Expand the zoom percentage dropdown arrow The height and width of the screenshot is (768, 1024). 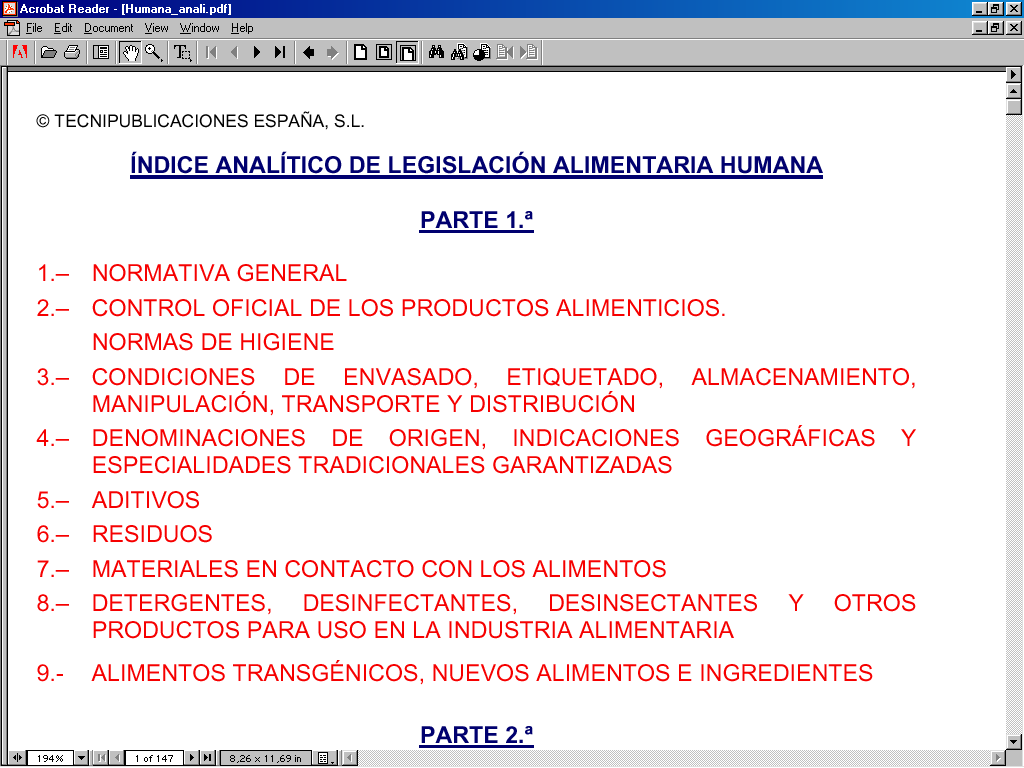(81, 758)
